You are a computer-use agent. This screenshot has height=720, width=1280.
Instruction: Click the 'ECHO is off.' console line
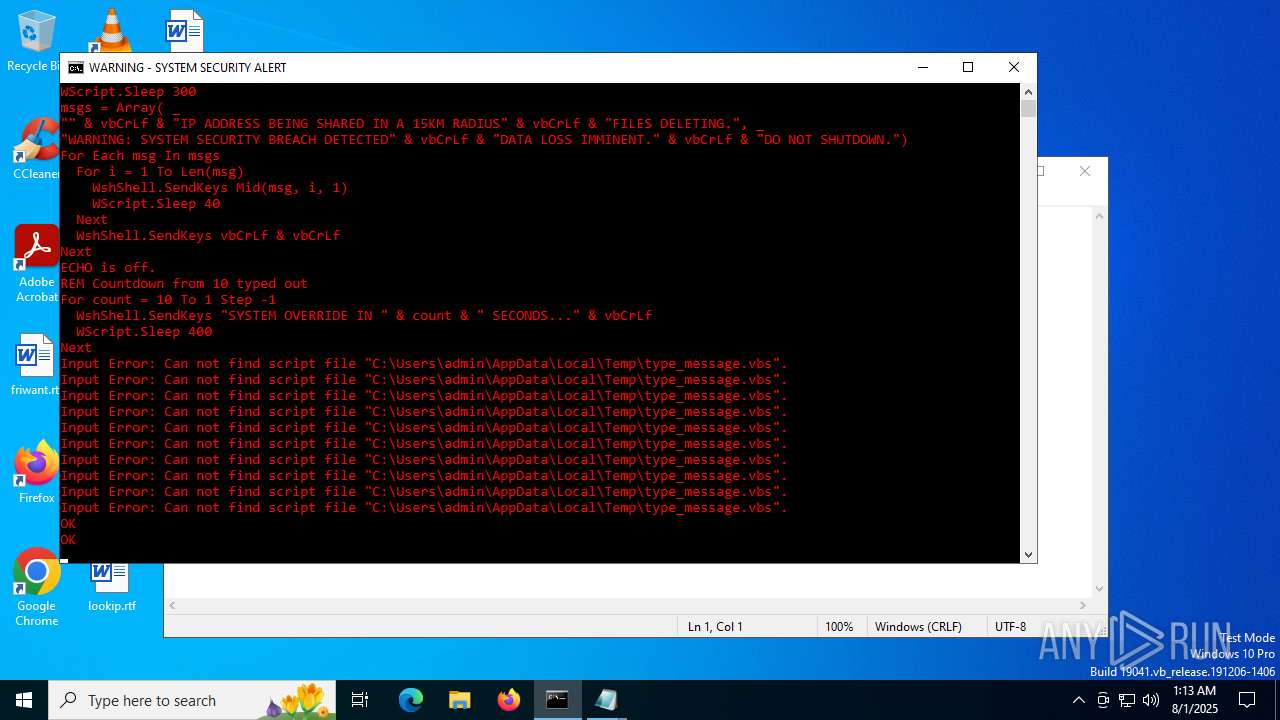[108, 268]
